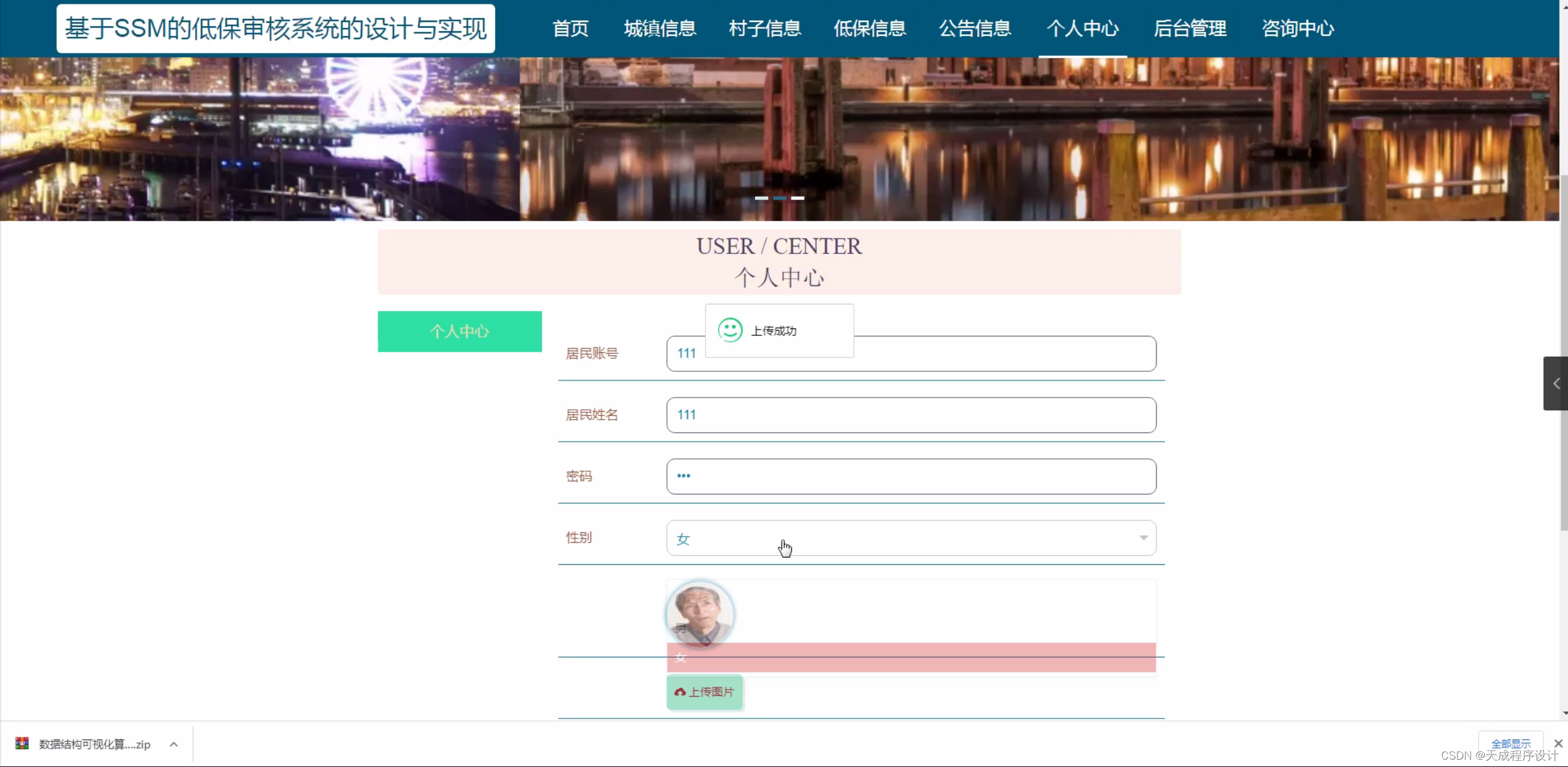This screenshot has height=767, width=1568.
Task: Open the download item chevron menu
Action: pyautogui.click(x=173, y=744)
